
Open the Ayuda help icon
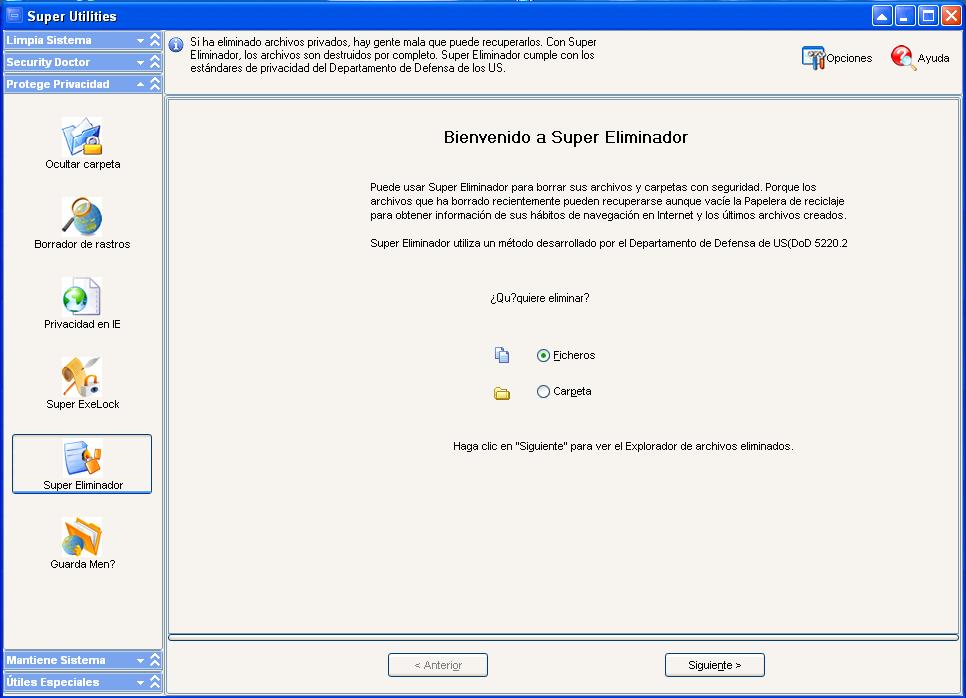(x=903, y=58)
